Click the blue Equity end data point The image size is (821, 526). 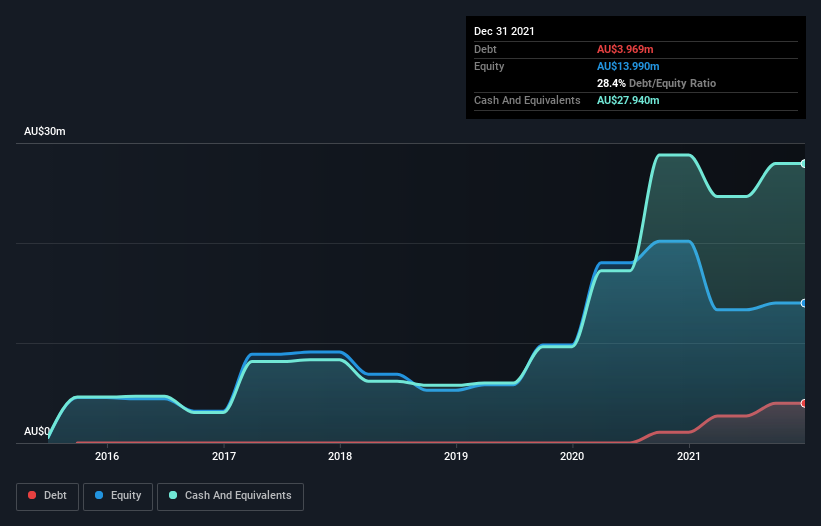point(804,303)
